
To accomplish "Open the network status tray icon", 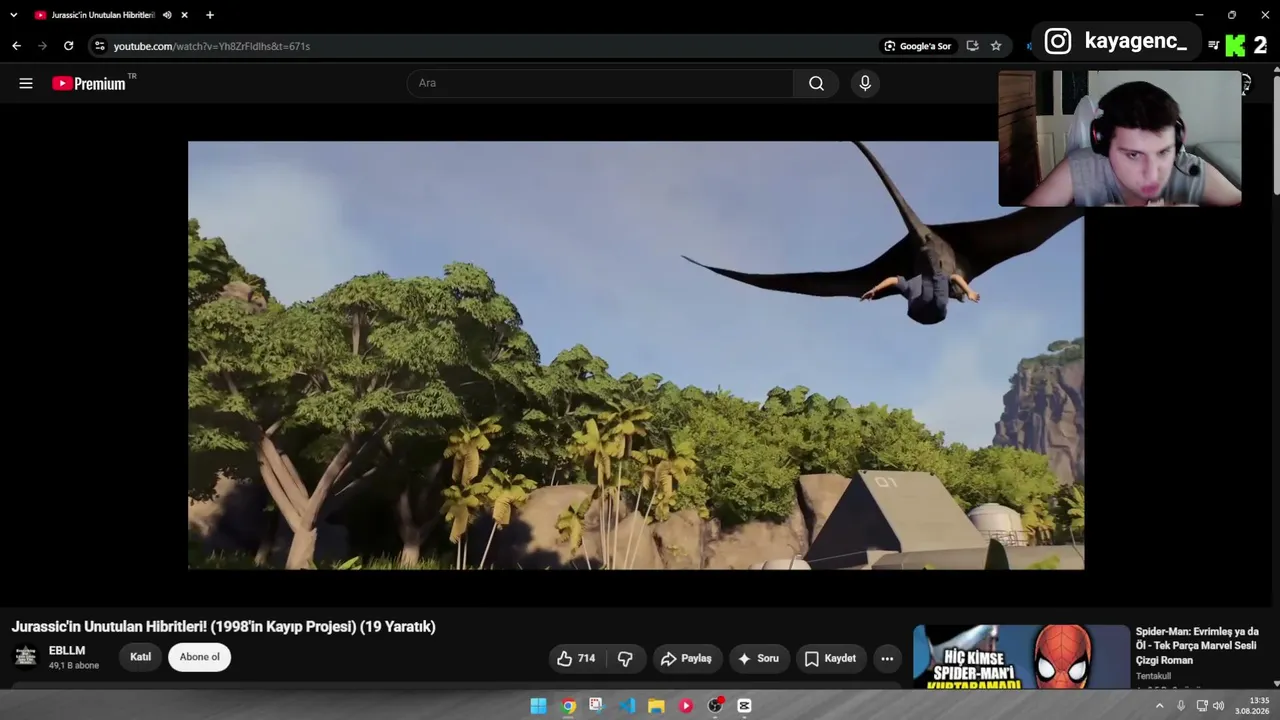I will pyautogui.click(x=1202, y=706).
